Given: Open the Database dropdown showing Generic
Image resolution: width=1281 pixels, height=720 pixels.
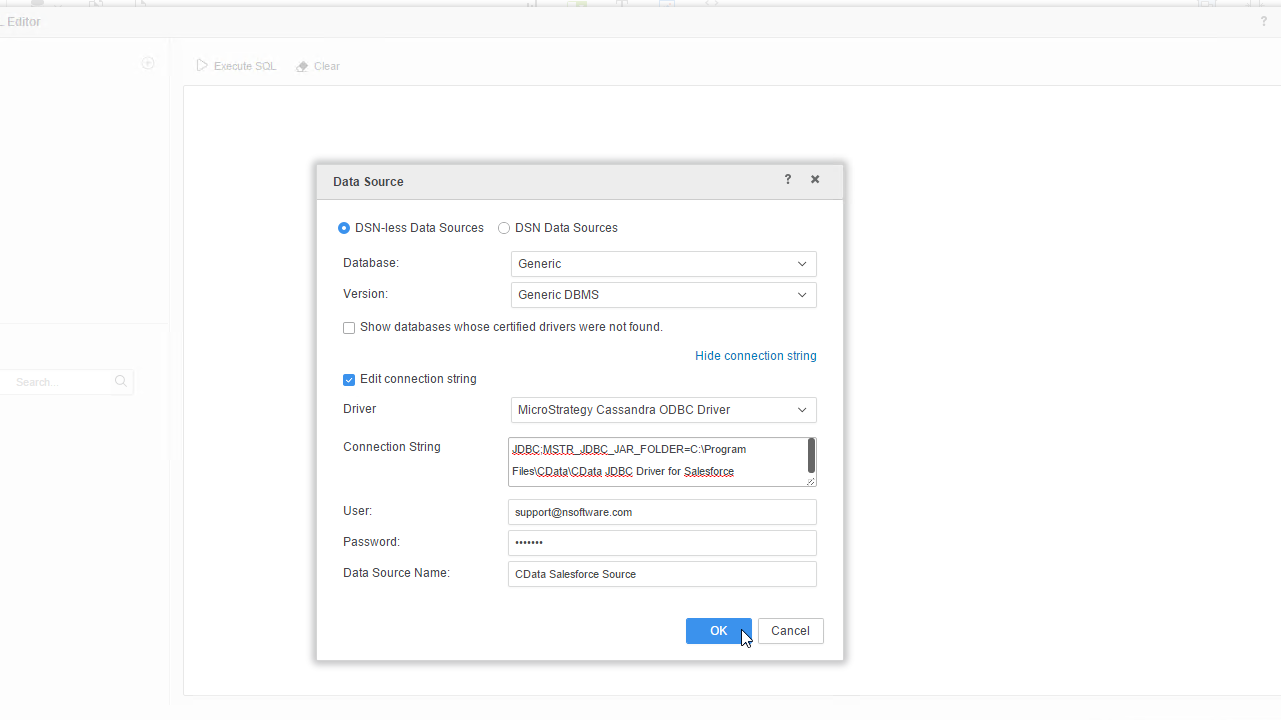Looking at the screenshot, I should coord(663,263).
